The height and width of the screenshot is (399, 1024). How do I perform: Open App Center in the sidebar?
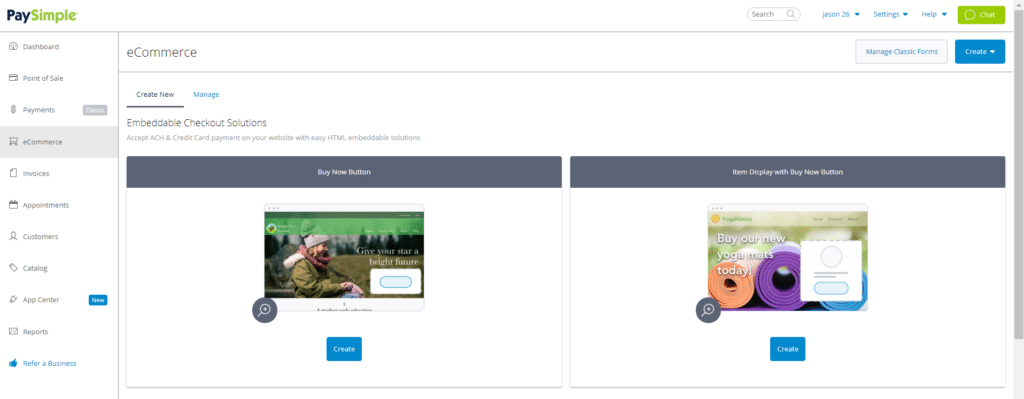59,300
